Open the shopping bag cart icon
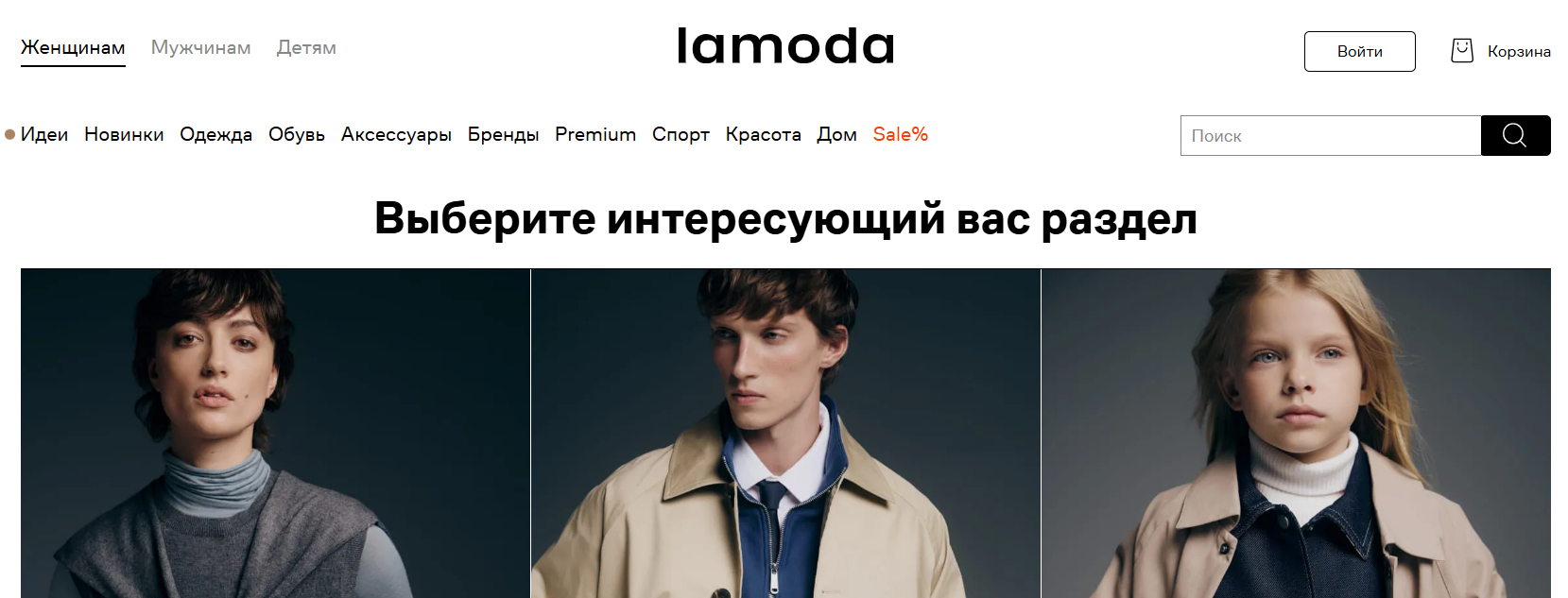Viewport: 1568px width, 598px height. [x=1462, y=50]
